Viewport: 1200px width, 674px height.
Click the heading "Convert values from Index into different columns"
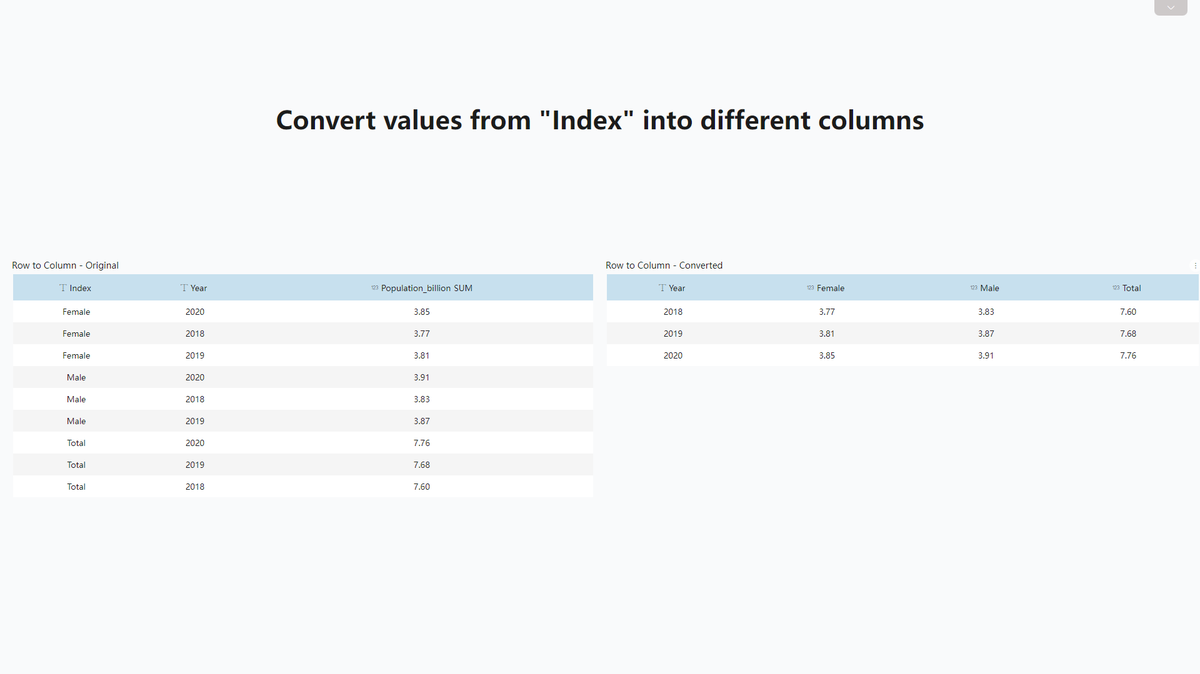coord(600,120)
